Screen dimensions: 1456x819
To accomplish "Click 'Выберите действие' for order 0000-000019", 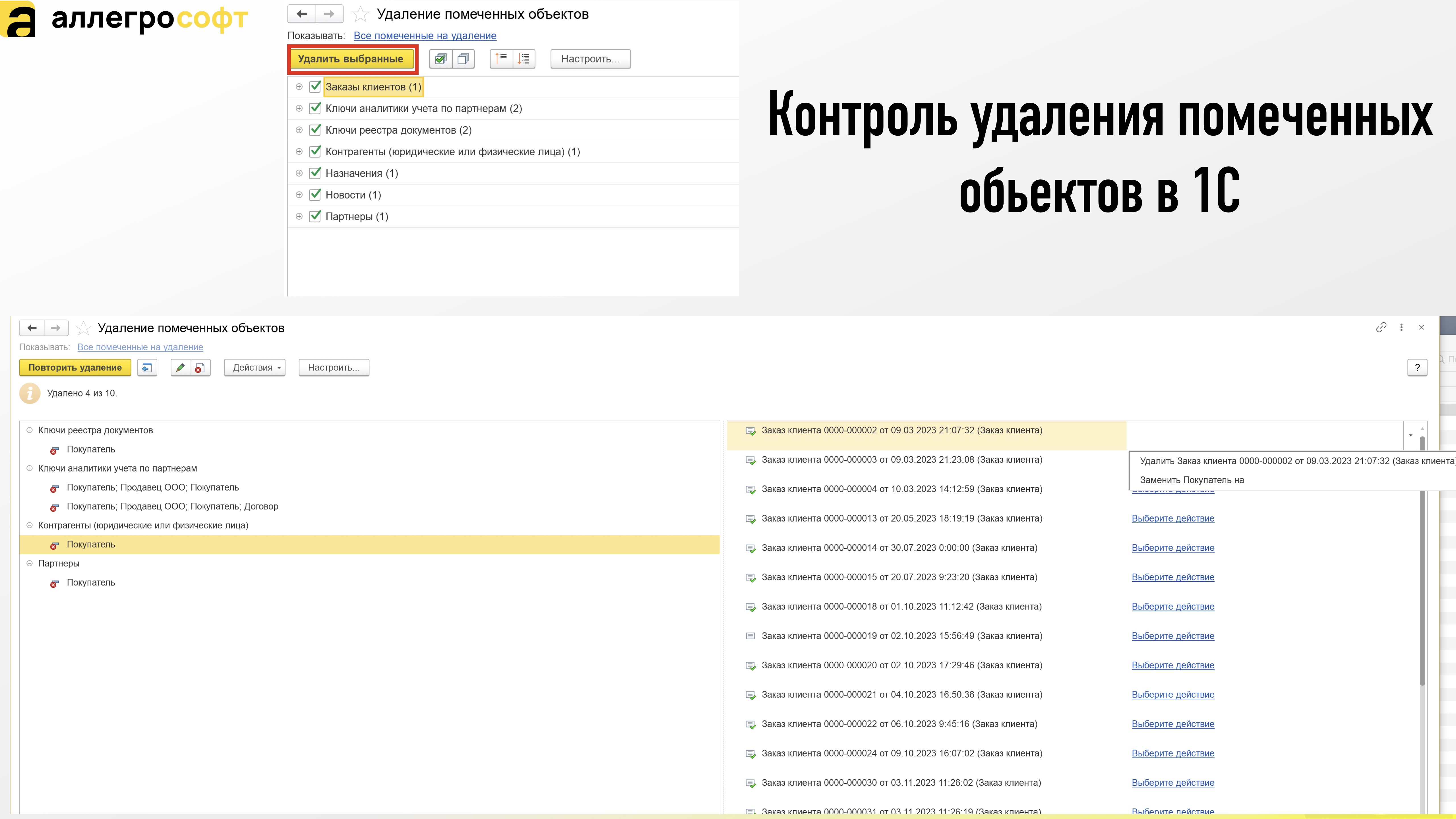I will point(1173,636).
